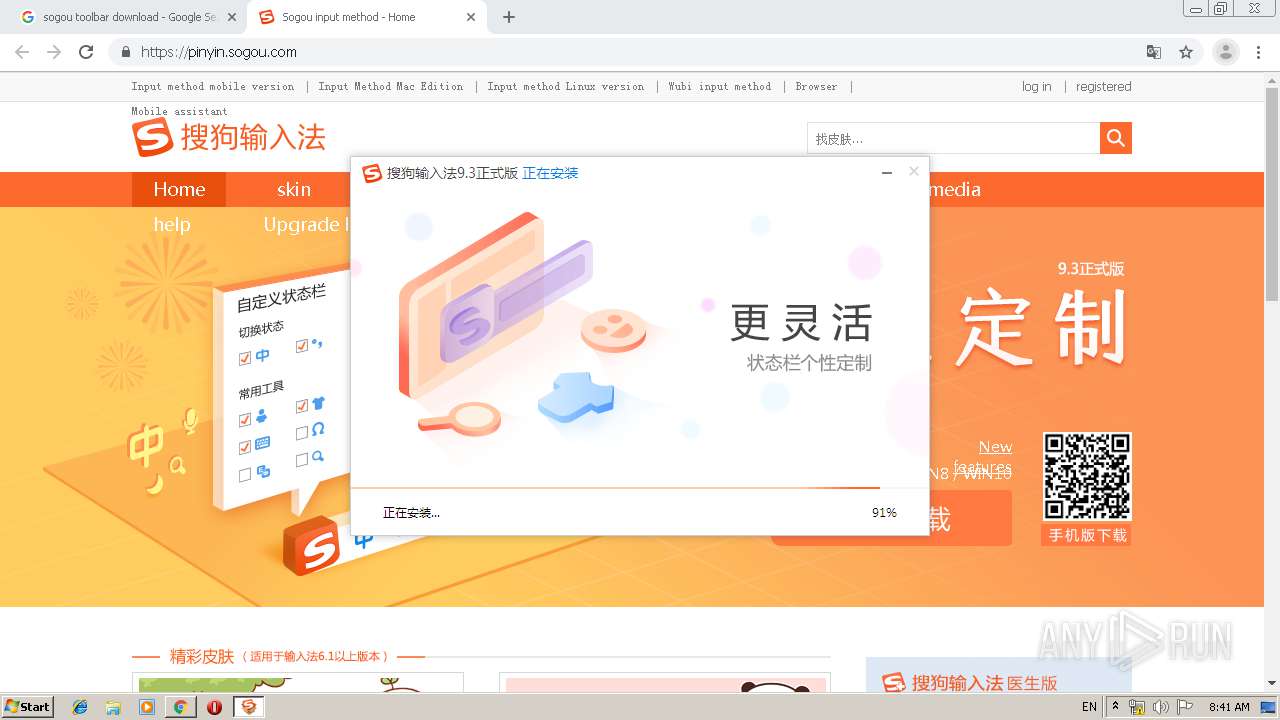
Task: Click the Browser link in top bar
Action: tap(816, 87)
